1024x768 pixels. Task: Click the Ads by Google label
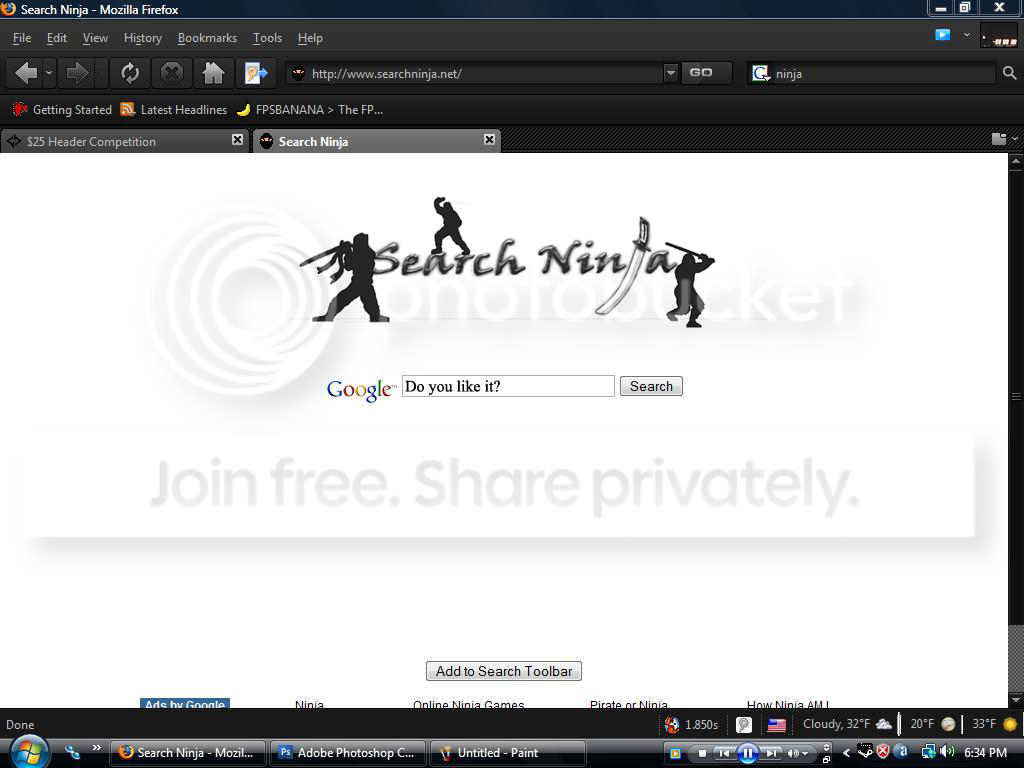coord(185,704)
